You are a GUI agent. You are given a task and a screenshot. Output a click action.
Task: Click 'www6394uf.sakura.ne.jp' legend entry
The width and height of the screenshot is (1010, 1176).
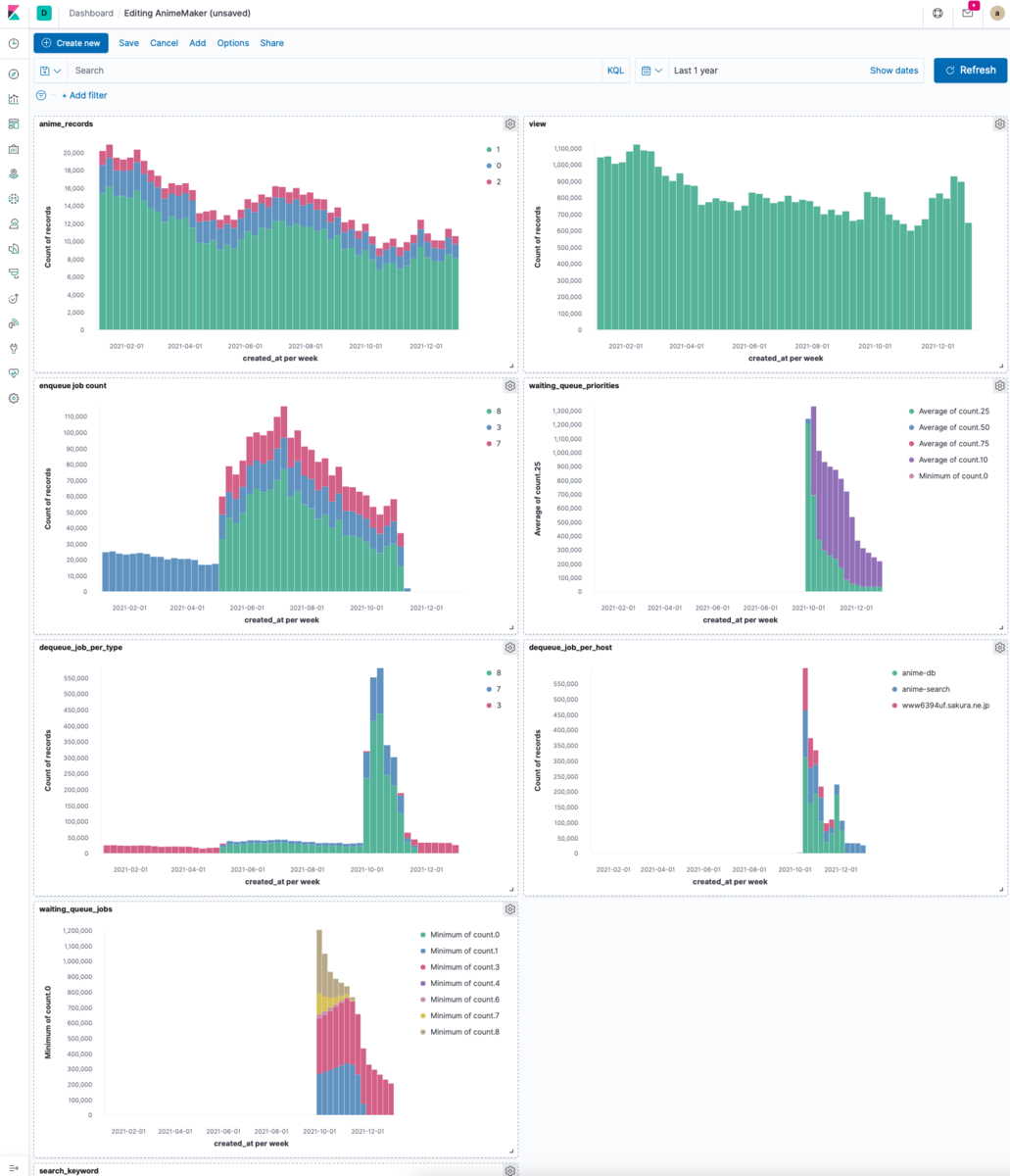940,705
